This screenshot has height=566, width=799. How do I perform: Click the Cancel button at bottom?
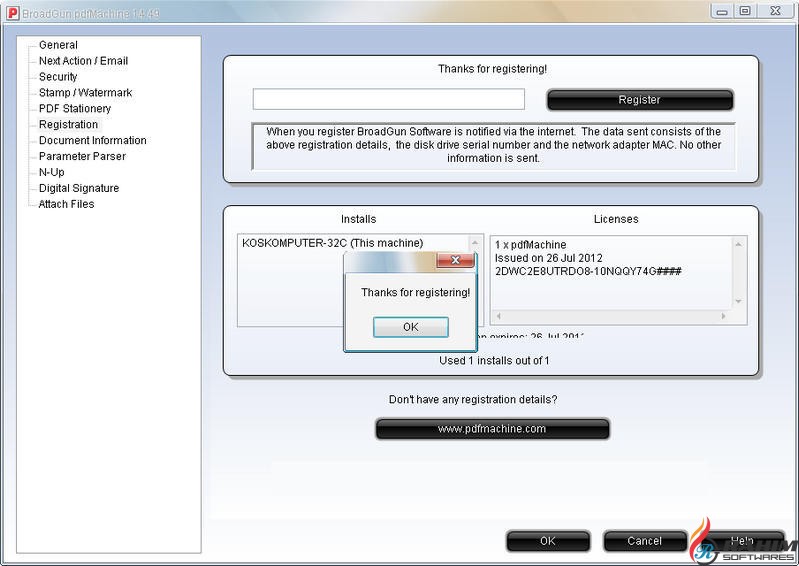click(645, 541)
